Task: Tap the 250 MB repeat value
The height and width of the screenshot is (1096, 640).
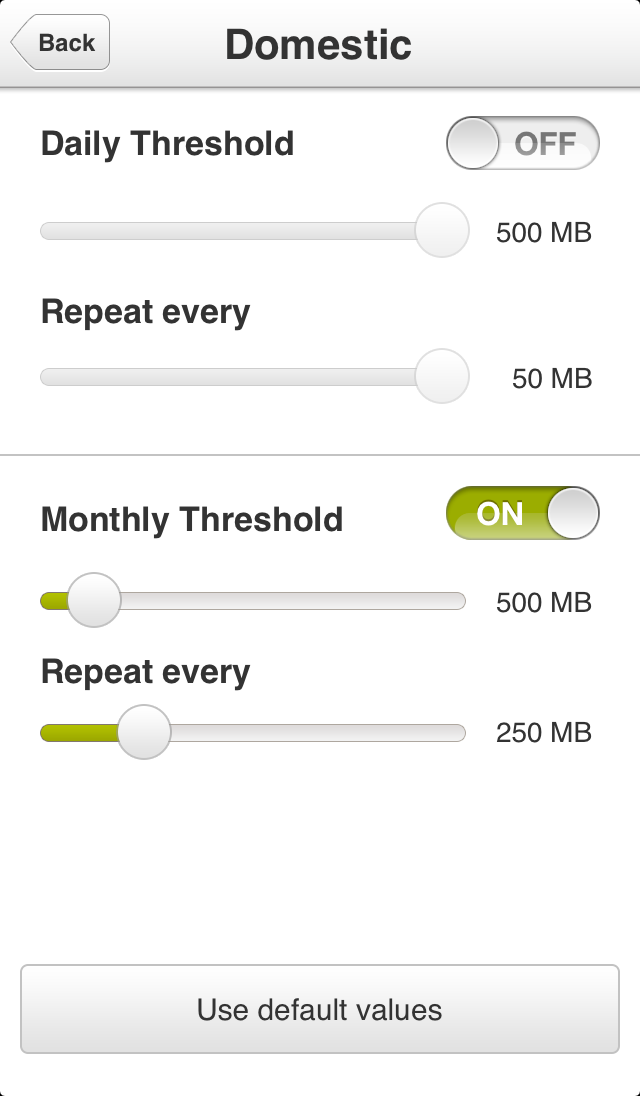Action: (544, 733)
